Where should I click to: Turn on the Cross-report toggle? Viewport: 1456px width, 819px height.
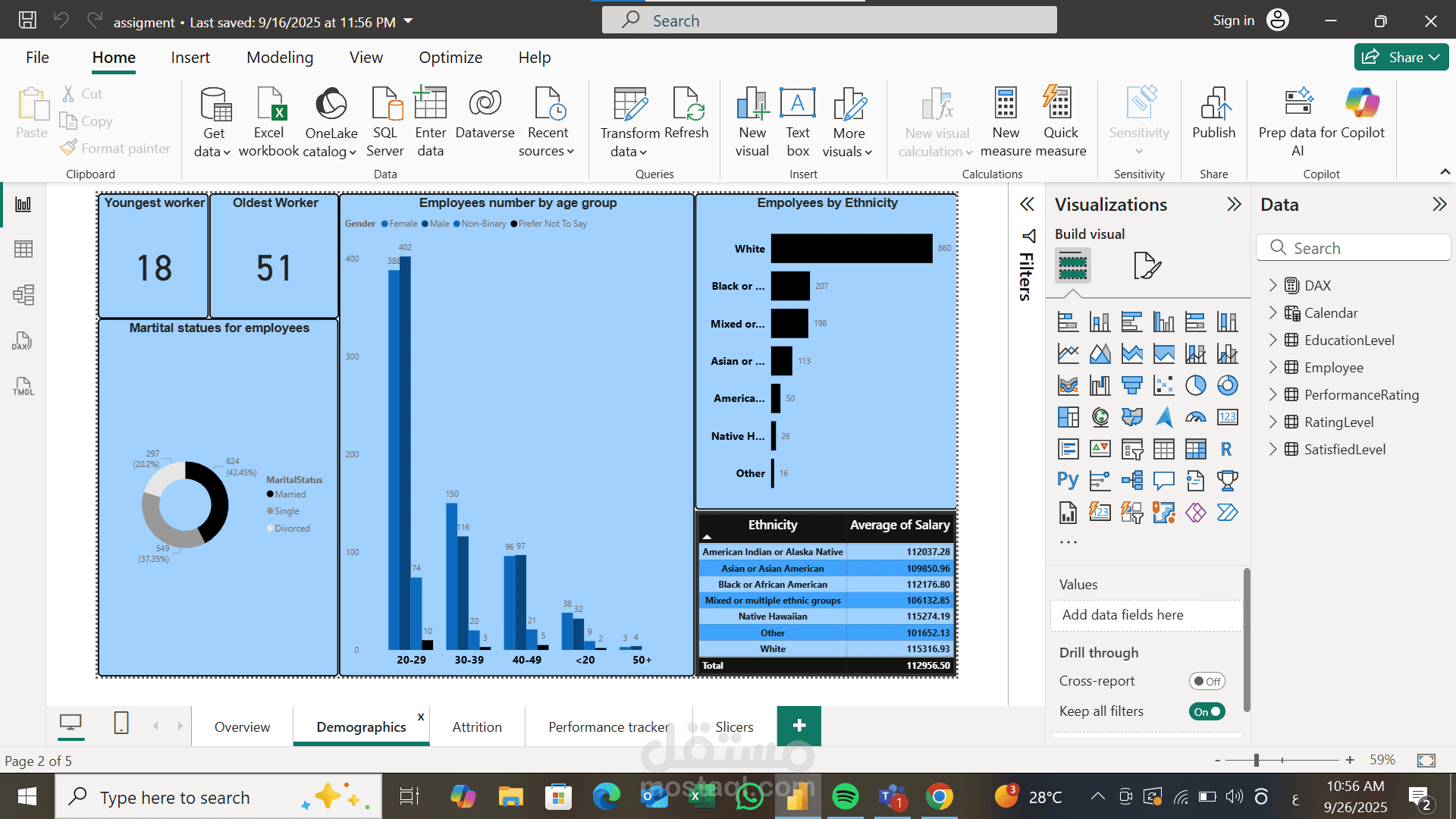click(1206, 681)
